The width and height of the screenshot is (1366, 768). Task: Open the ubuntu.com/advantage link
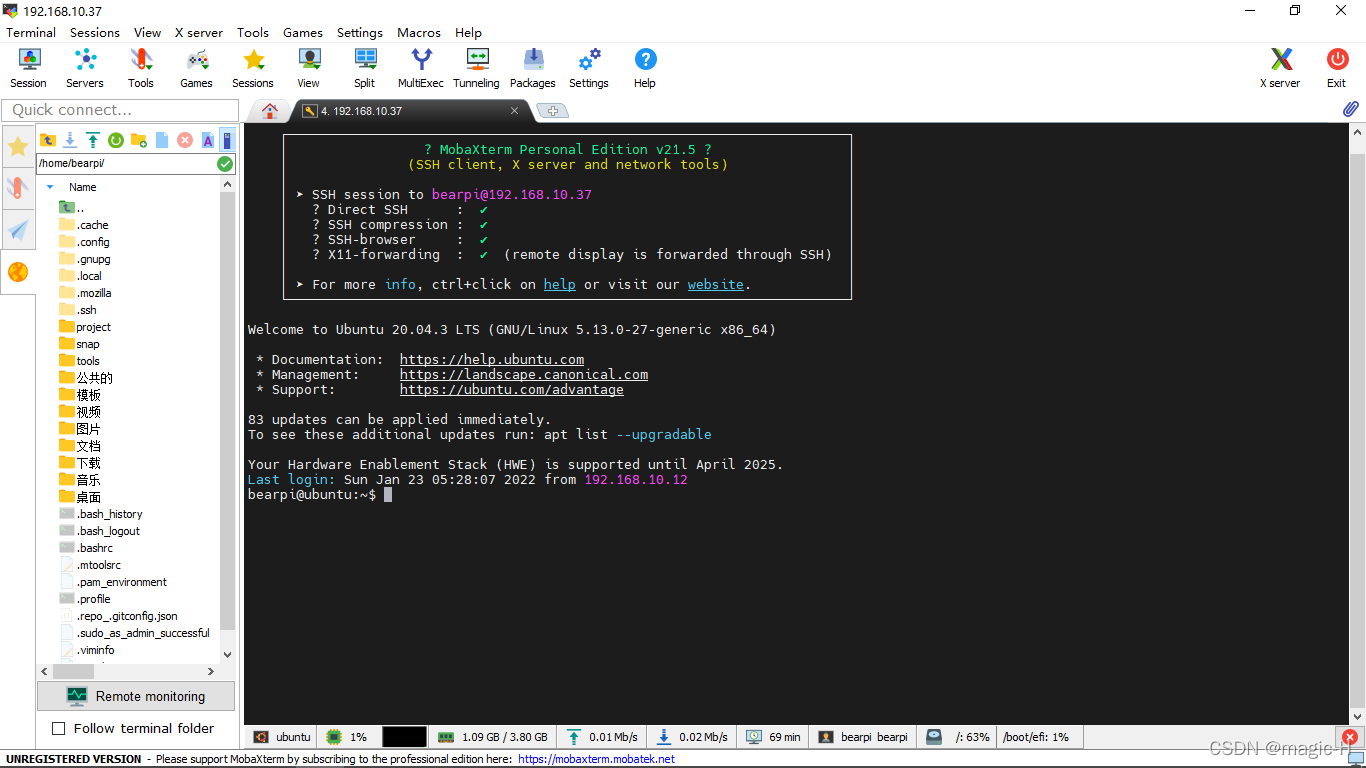click(512, 389)
